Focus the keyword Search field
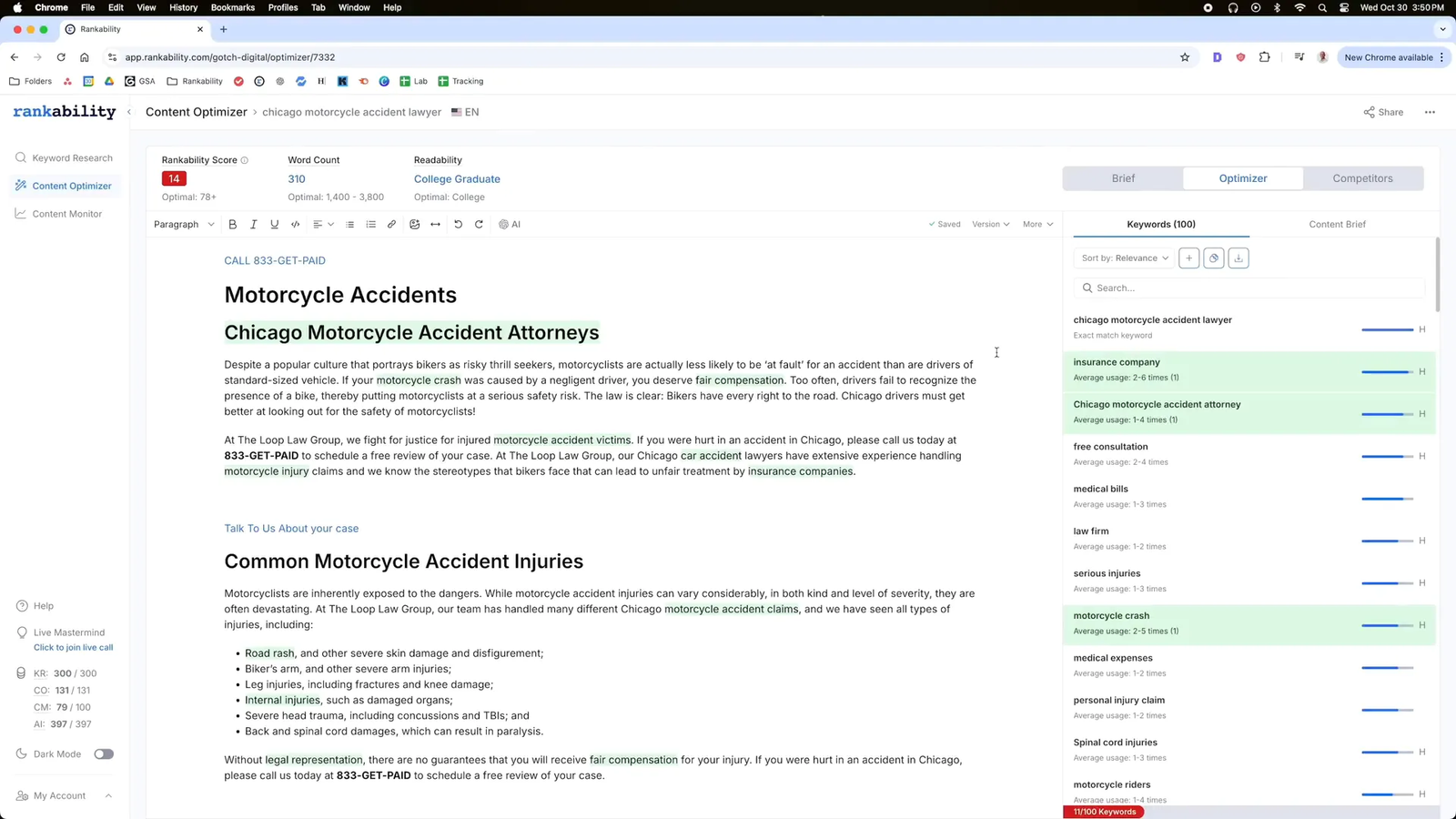1456x819 pixels. [x=1249, y=288]
